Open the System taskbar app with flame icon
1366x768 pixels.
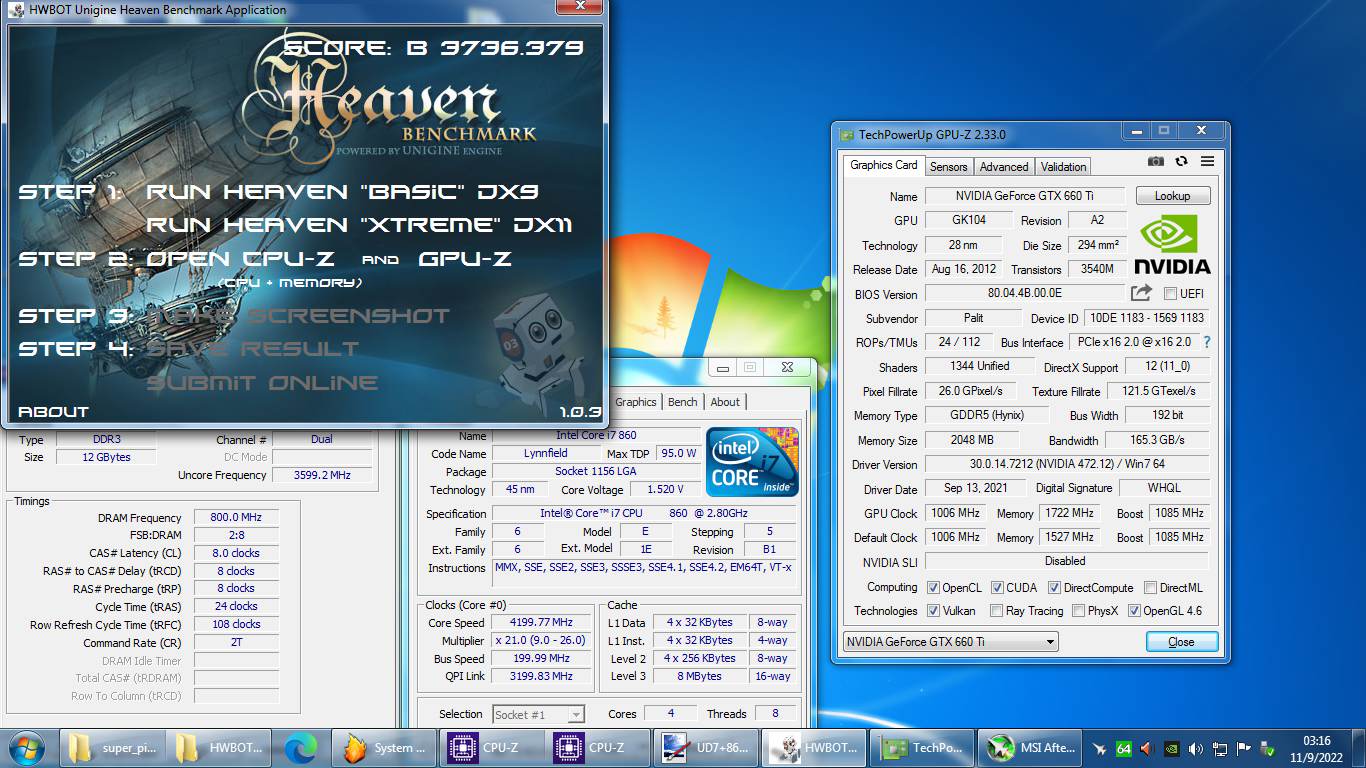pyautogui.click(x=385, y=747)
